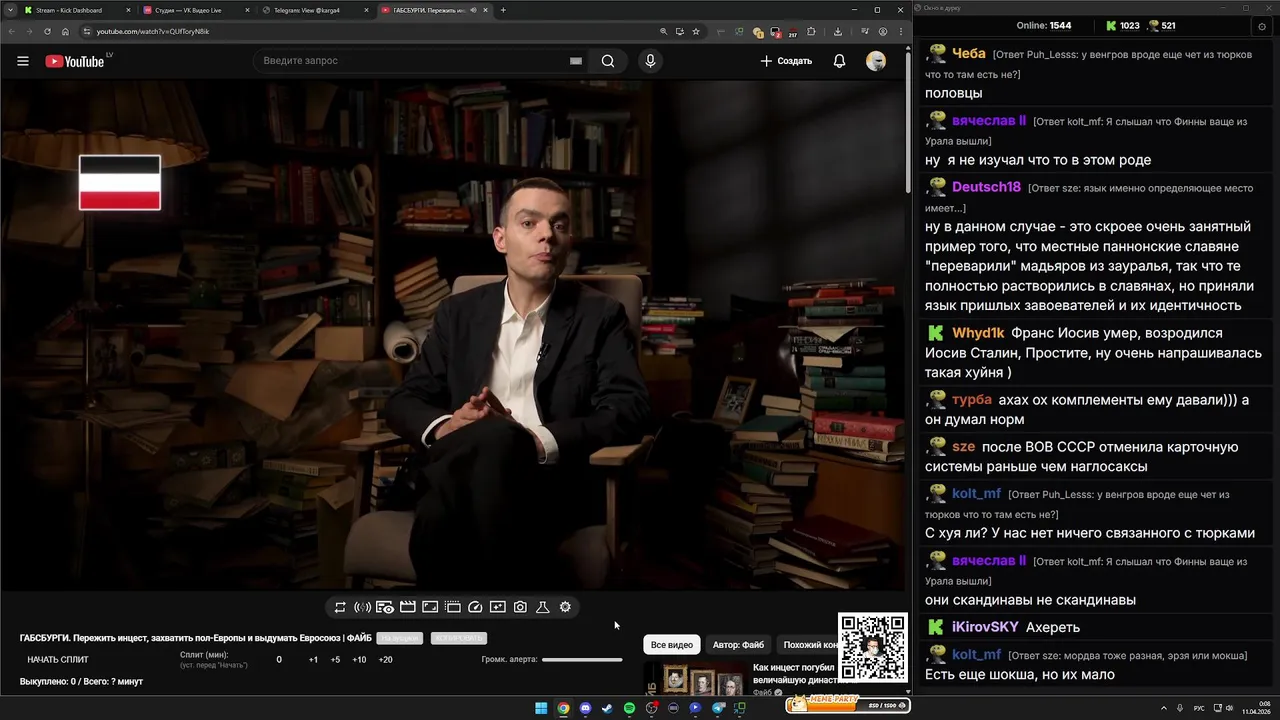Click the address bar URL field
The width and height of the screenshot is (1280, 720).
click(365, 31)
